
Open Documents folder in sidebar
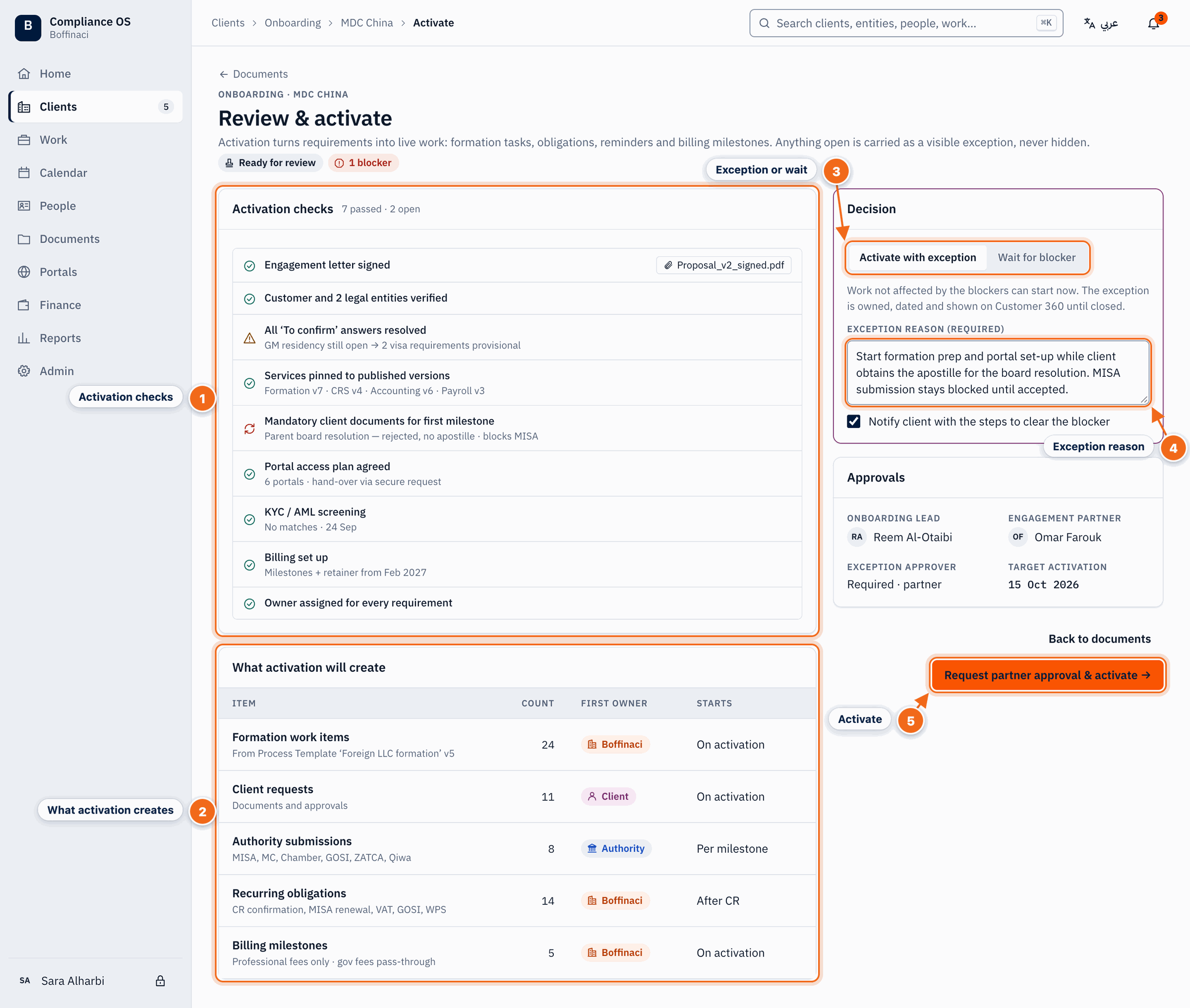point(95,239)
